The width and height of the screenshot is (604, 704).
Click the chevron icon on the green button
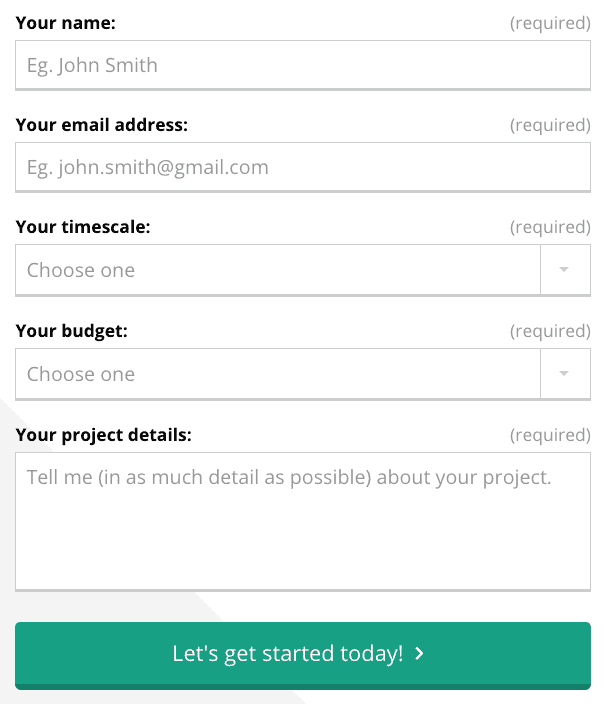click(419, 653)
